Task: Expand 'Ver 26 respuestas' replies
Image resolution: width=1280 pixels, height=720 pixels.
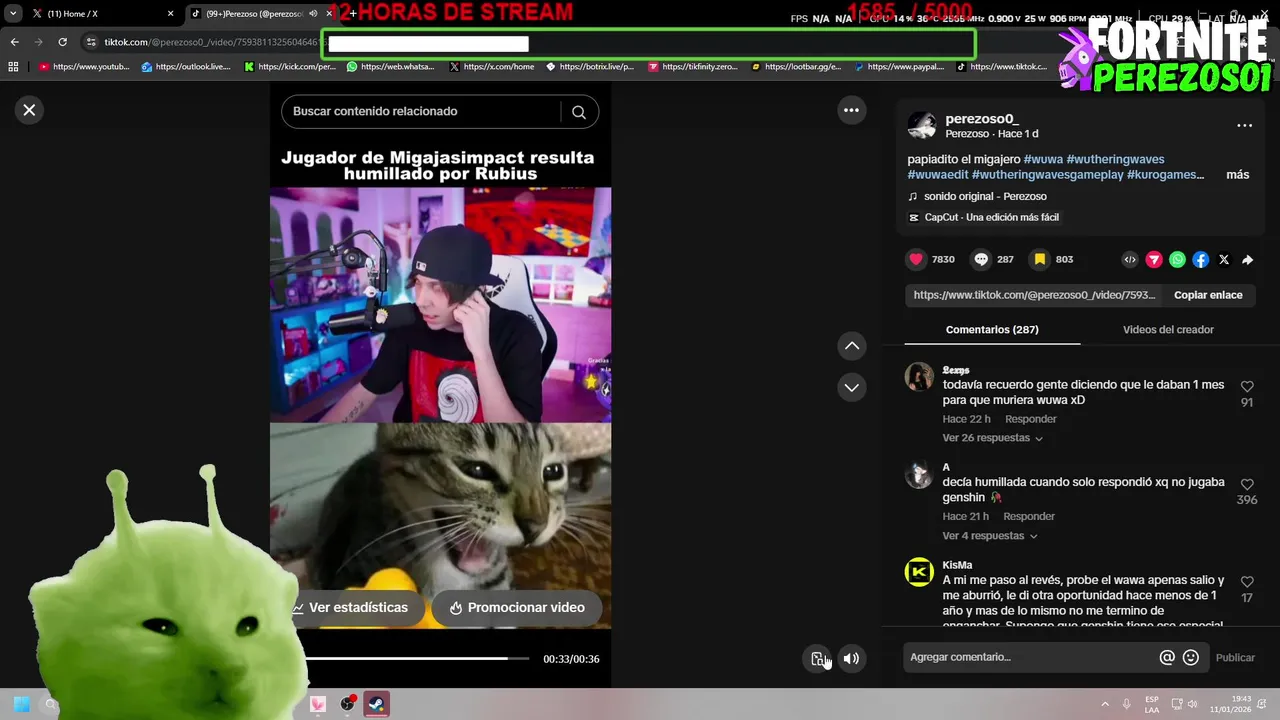Action: coord(992,438)
